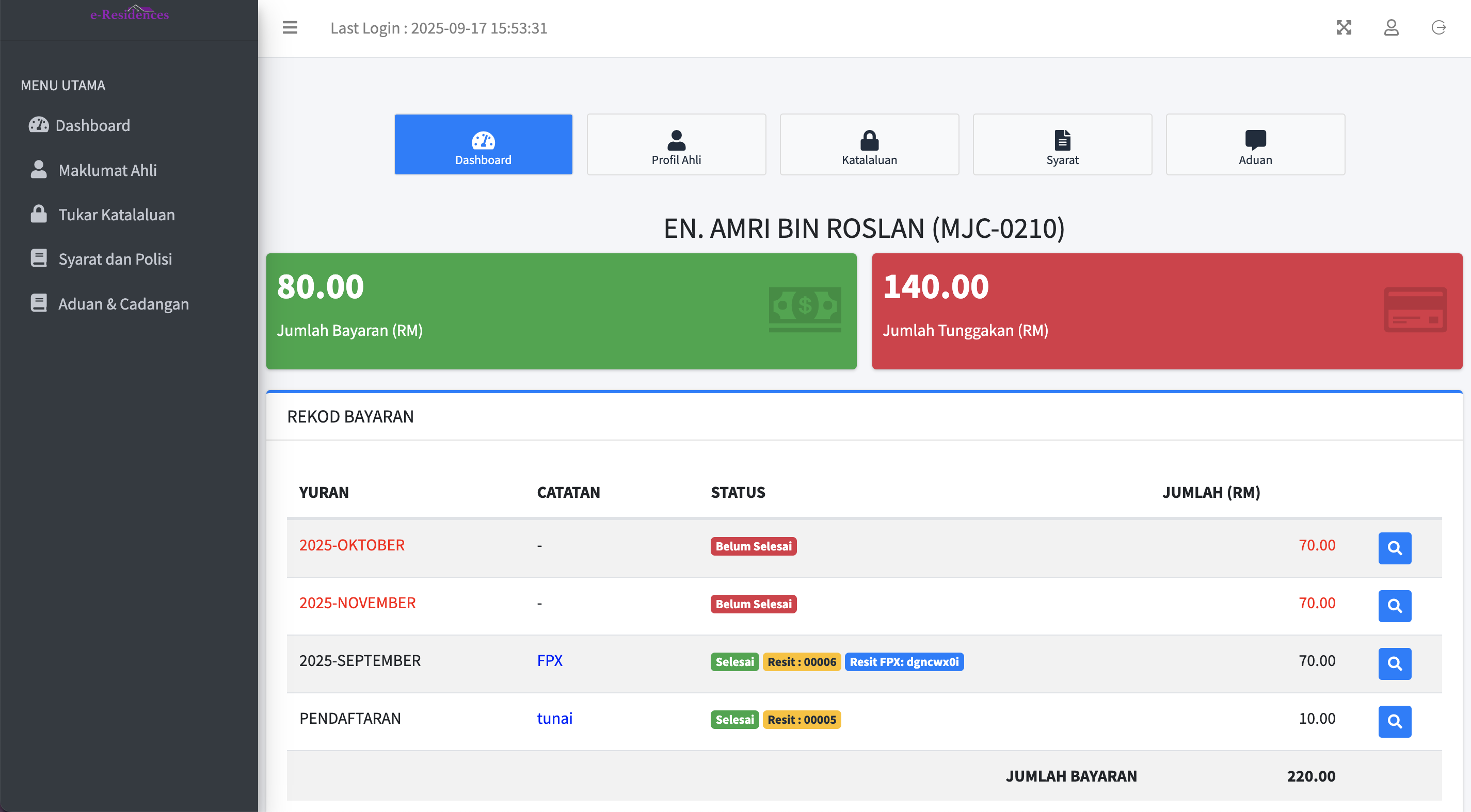Open Aduan & Cadangan from sidebar
The height and width of the screenshot is (812, 1471).
123,304
